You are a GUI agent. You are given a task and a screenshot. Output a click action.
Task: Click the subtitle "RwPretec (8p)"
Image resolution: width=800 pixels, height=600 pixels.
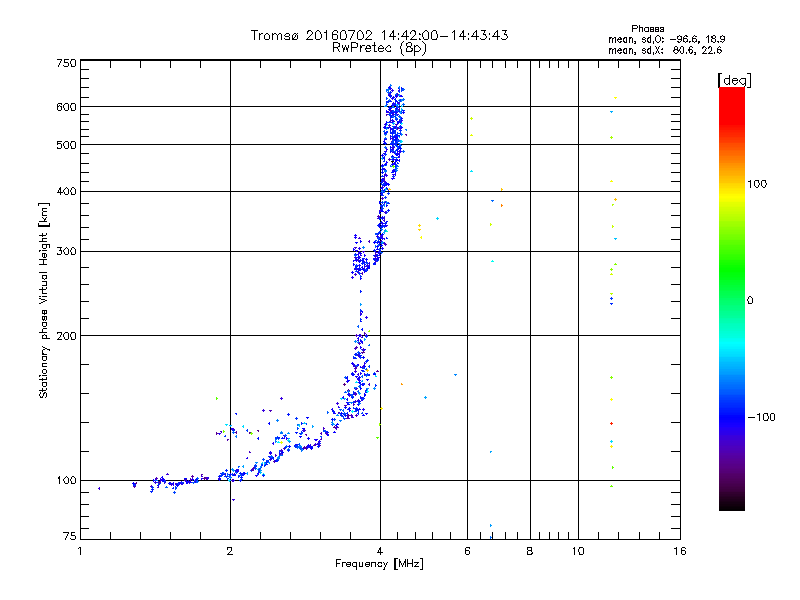click(x=379, y=48)
